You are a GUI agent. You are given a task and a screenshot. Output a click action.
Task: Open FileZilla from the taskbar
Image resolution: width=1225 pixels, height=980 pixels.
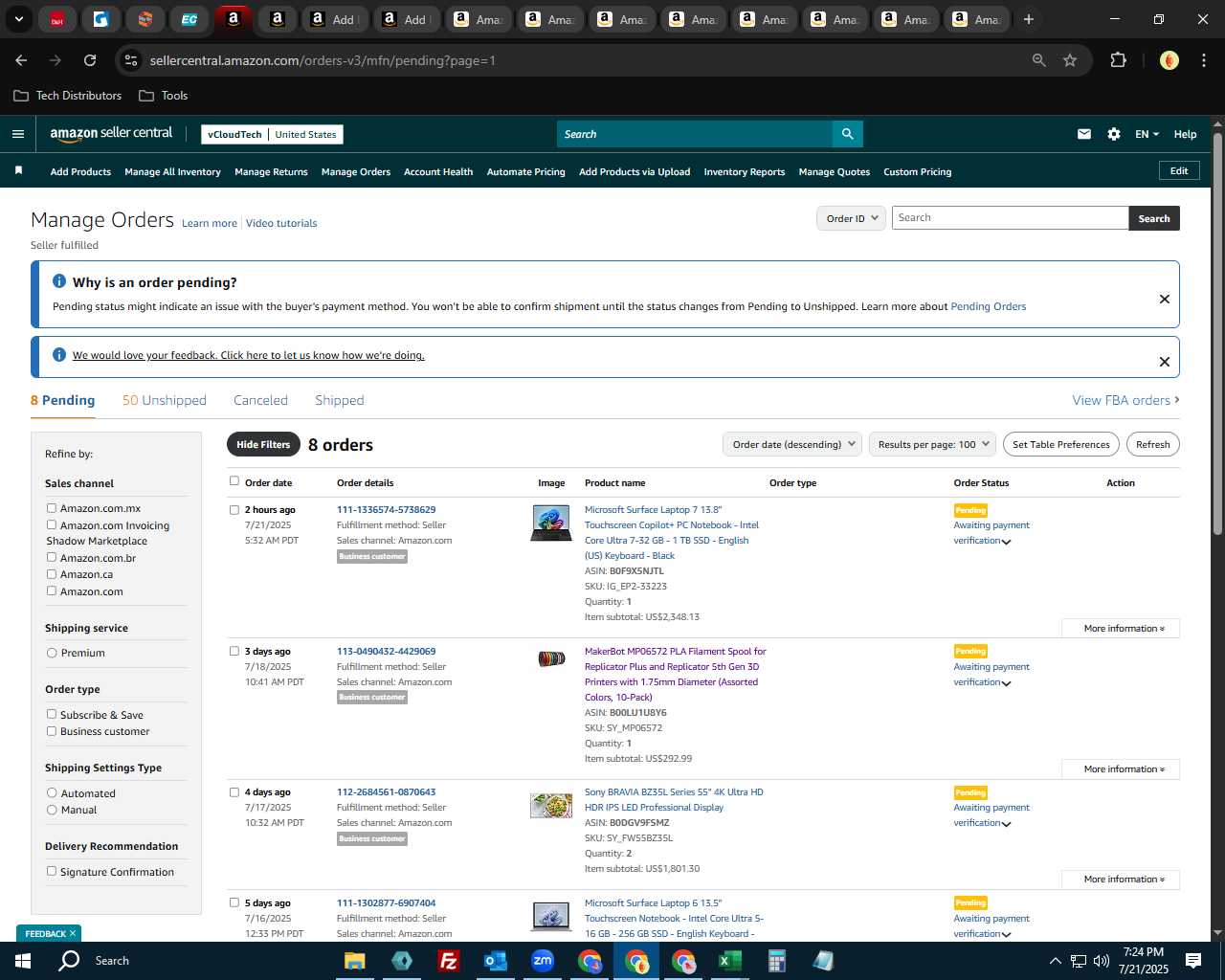448,961
